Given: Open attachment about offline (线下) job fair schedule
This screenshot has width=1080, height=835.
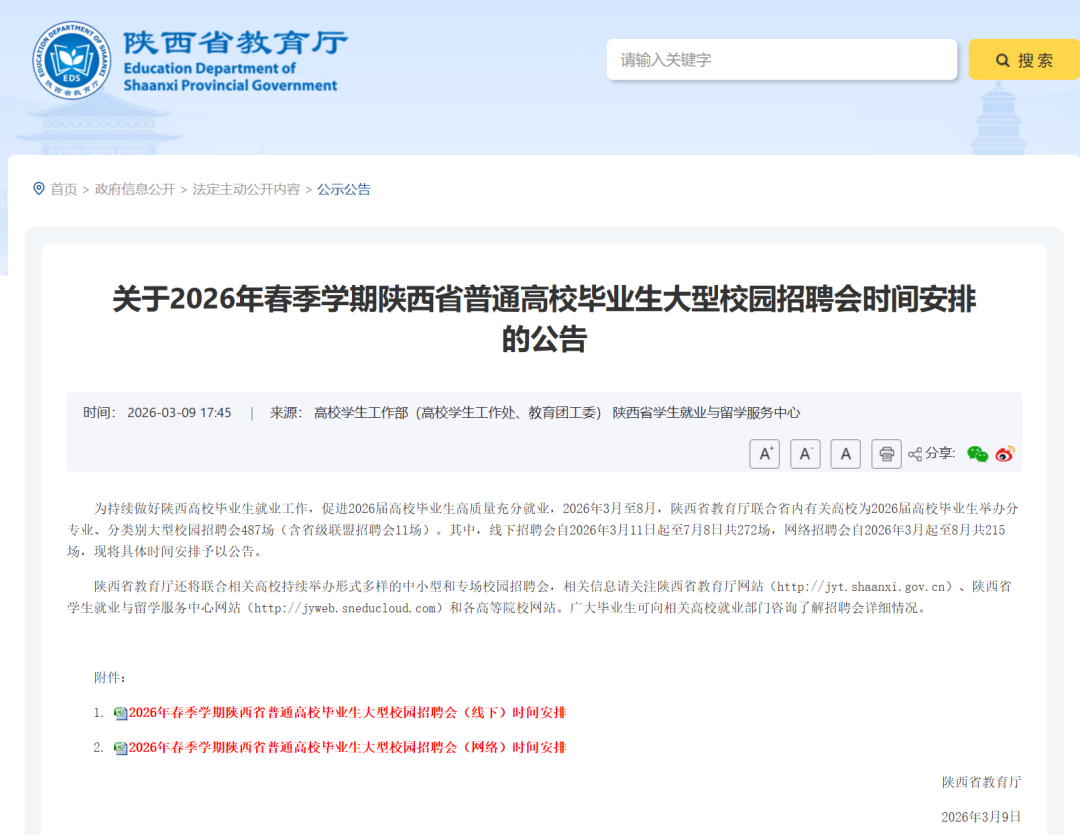Looking at the screenshot, I should pyautogui.click(x=348, y=712).
